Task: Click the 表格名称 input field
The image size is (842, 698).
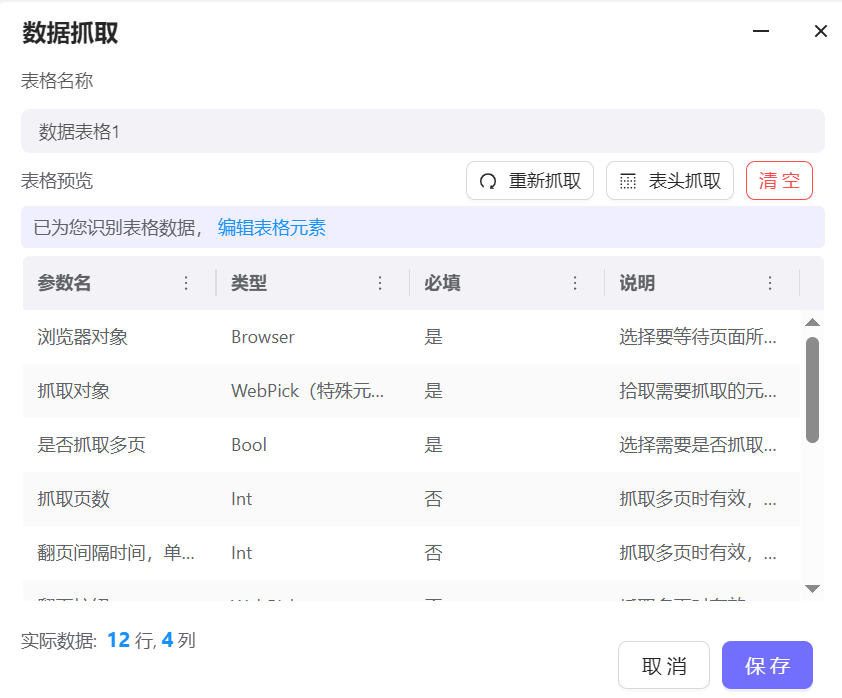Action: click(x=422, y=131)
